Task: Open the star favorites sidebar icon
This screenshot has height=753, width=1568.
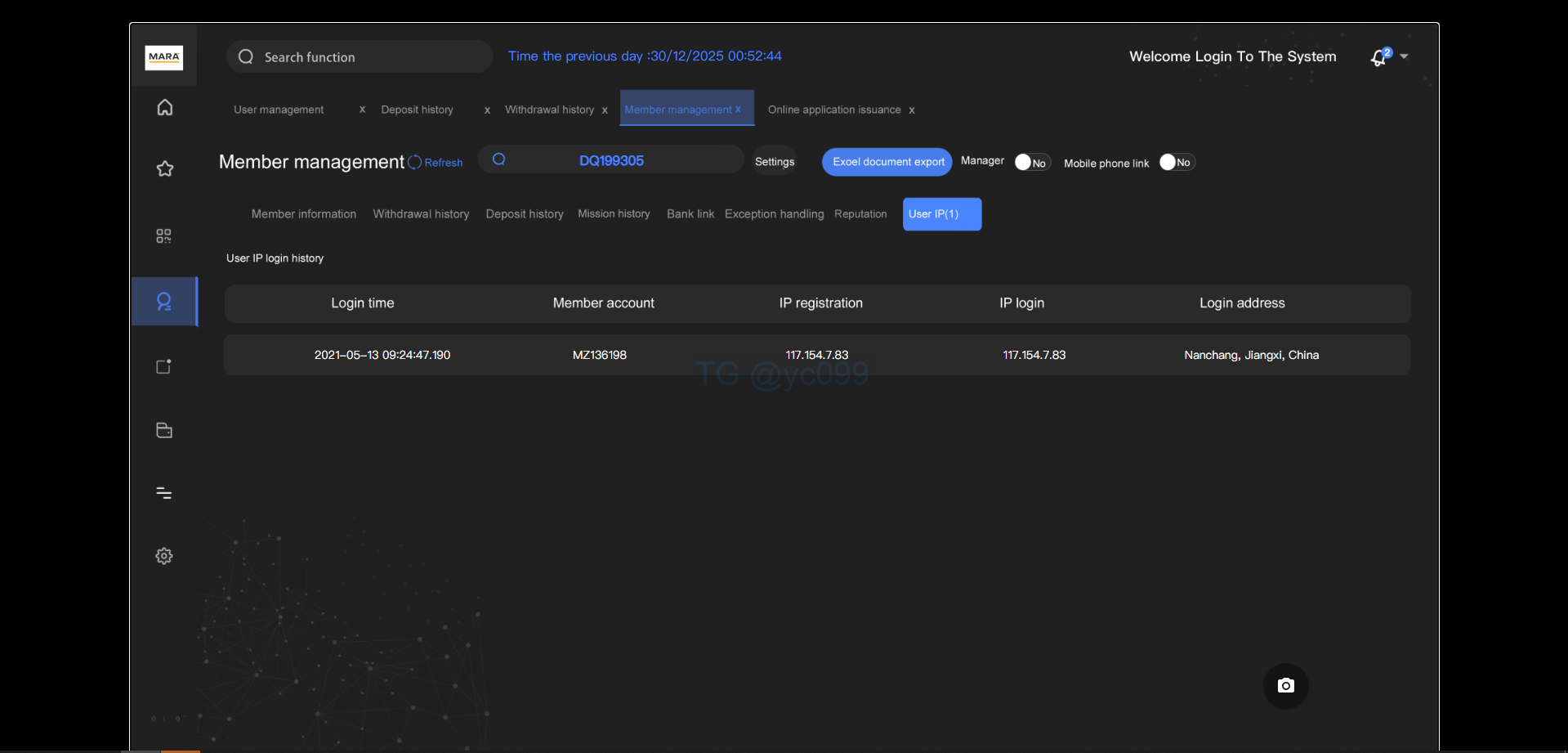Action: [x=165, y=169]
